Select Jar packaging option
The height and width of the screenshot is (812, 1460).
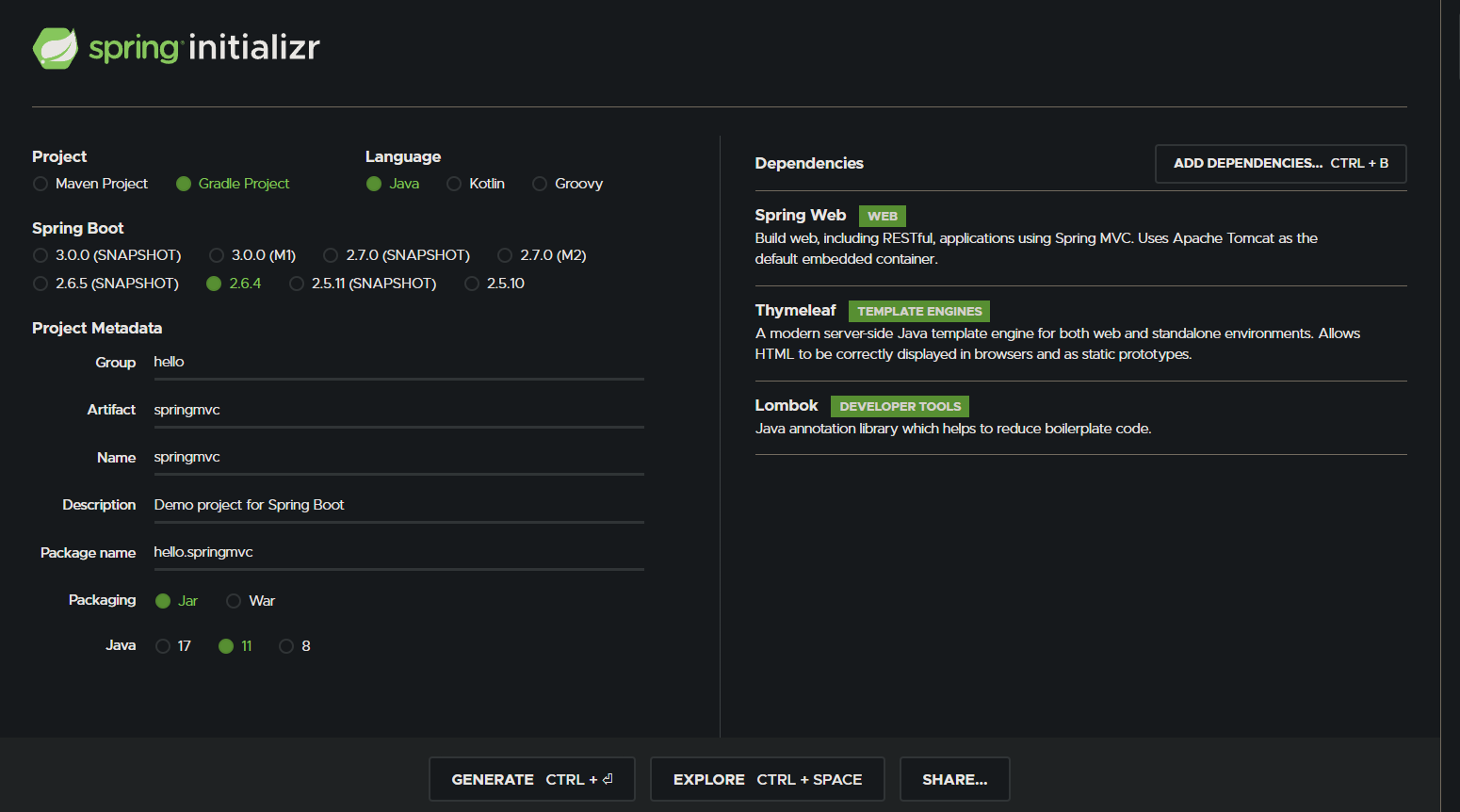pyautogui.click(x=176, y=601)
